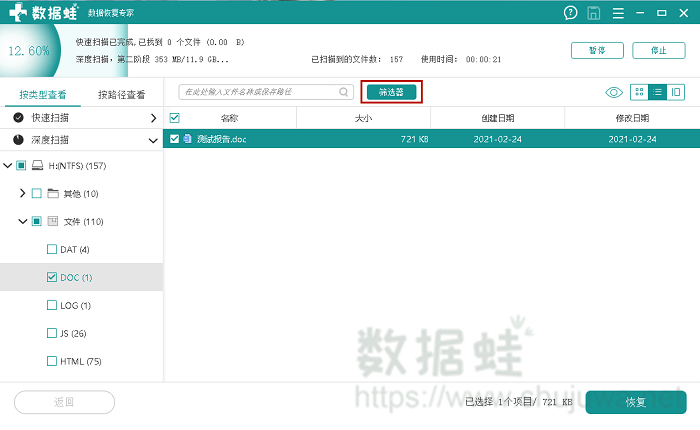The width and height of the screenshot is (700, 430).
Task: Expand the 快速扫描 section arrow
Action: point(153,118)
